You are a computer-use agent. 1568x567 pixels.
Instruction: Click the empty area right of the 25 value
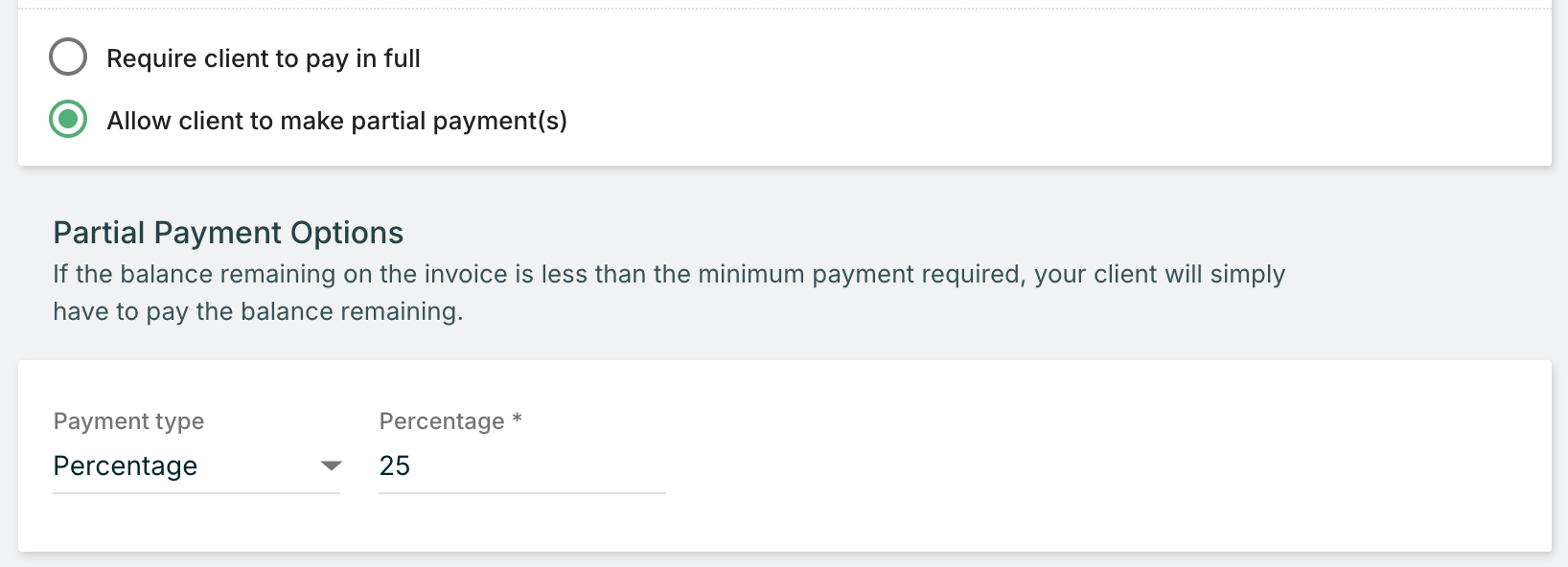(x=556, y=466)
